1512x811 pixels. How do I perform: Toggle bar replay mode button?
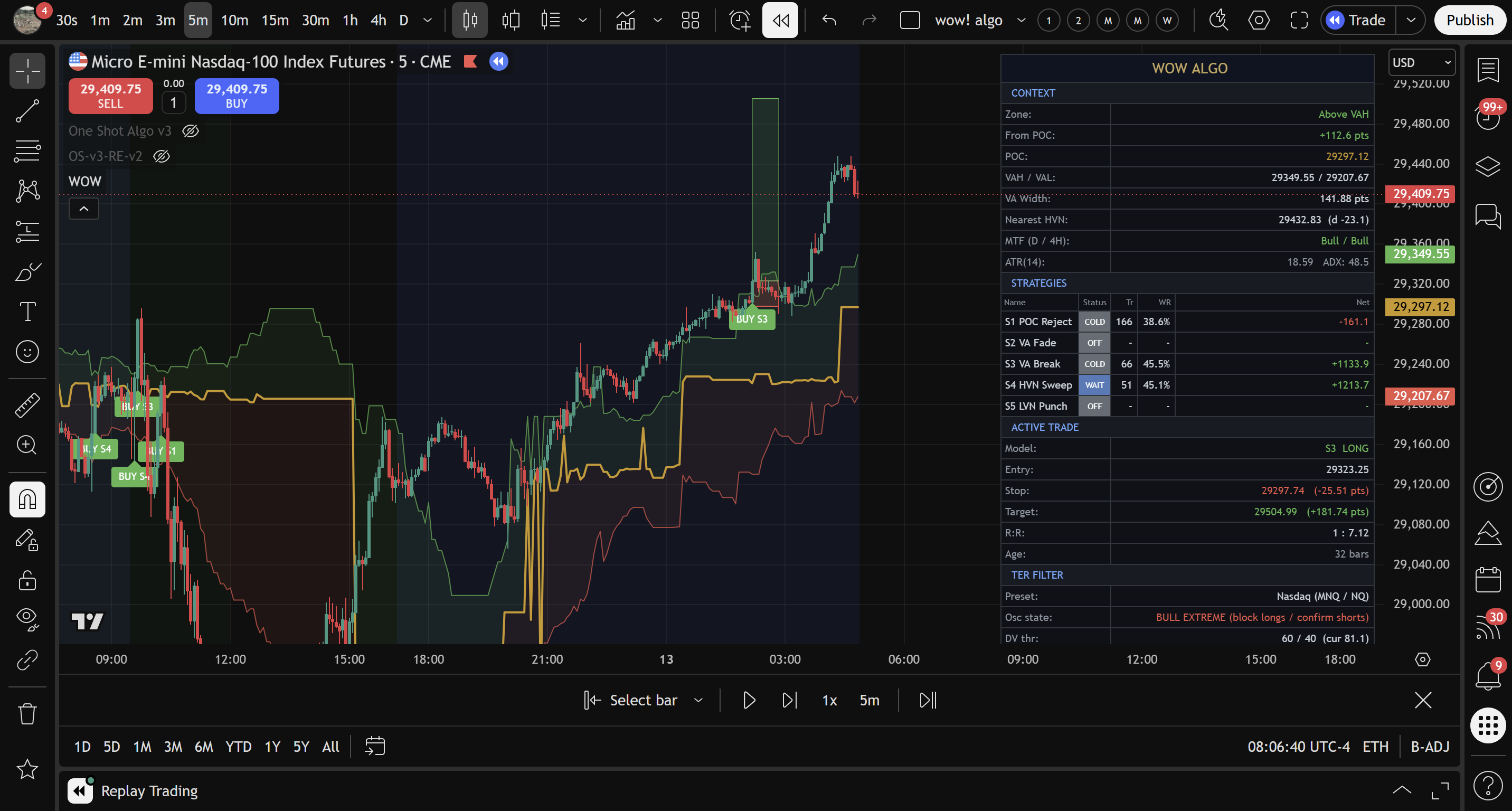coord(780,20)
